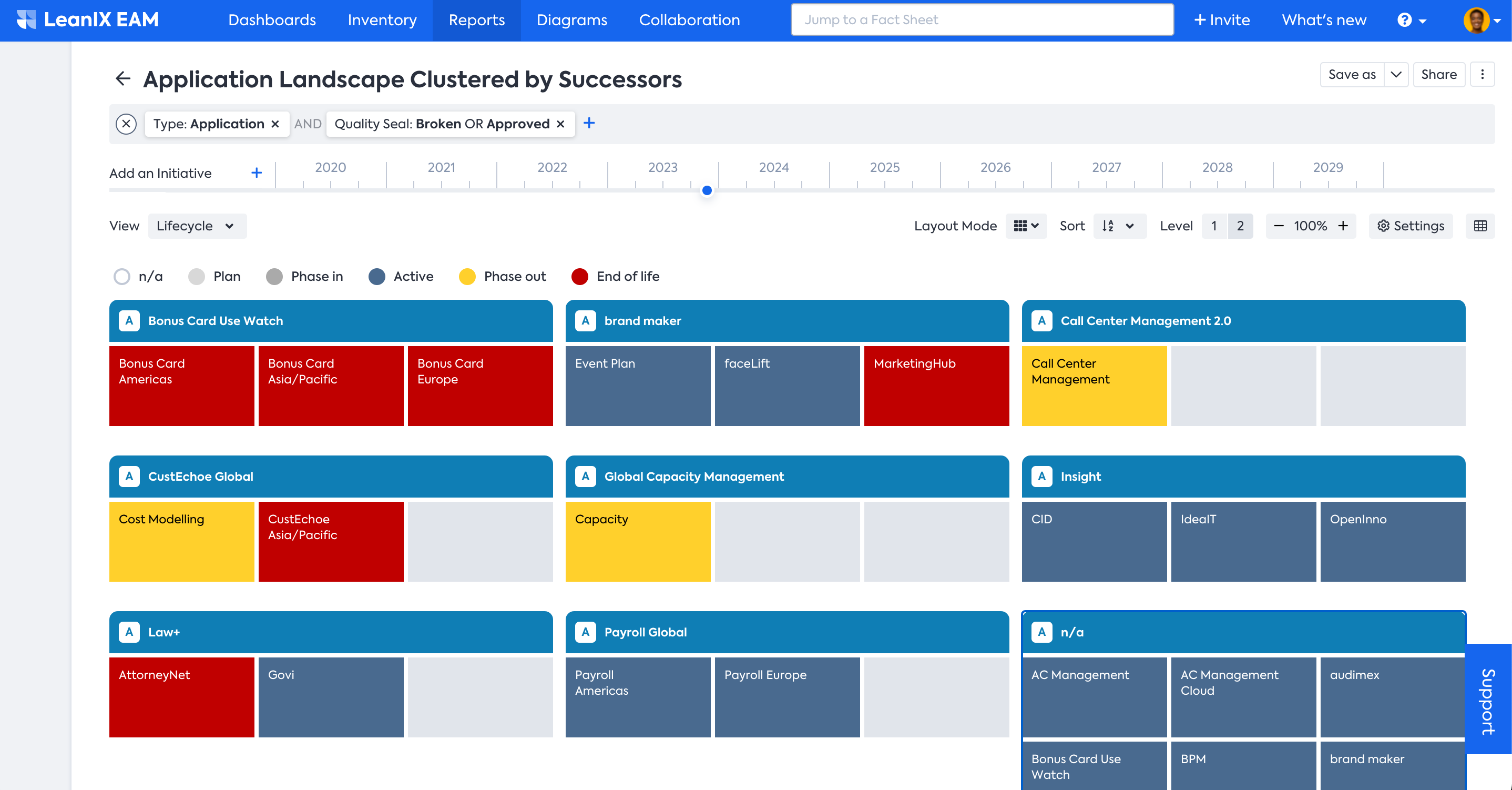Toggle the Phase out legend item
1512x790 pixels.
point(503,276)
